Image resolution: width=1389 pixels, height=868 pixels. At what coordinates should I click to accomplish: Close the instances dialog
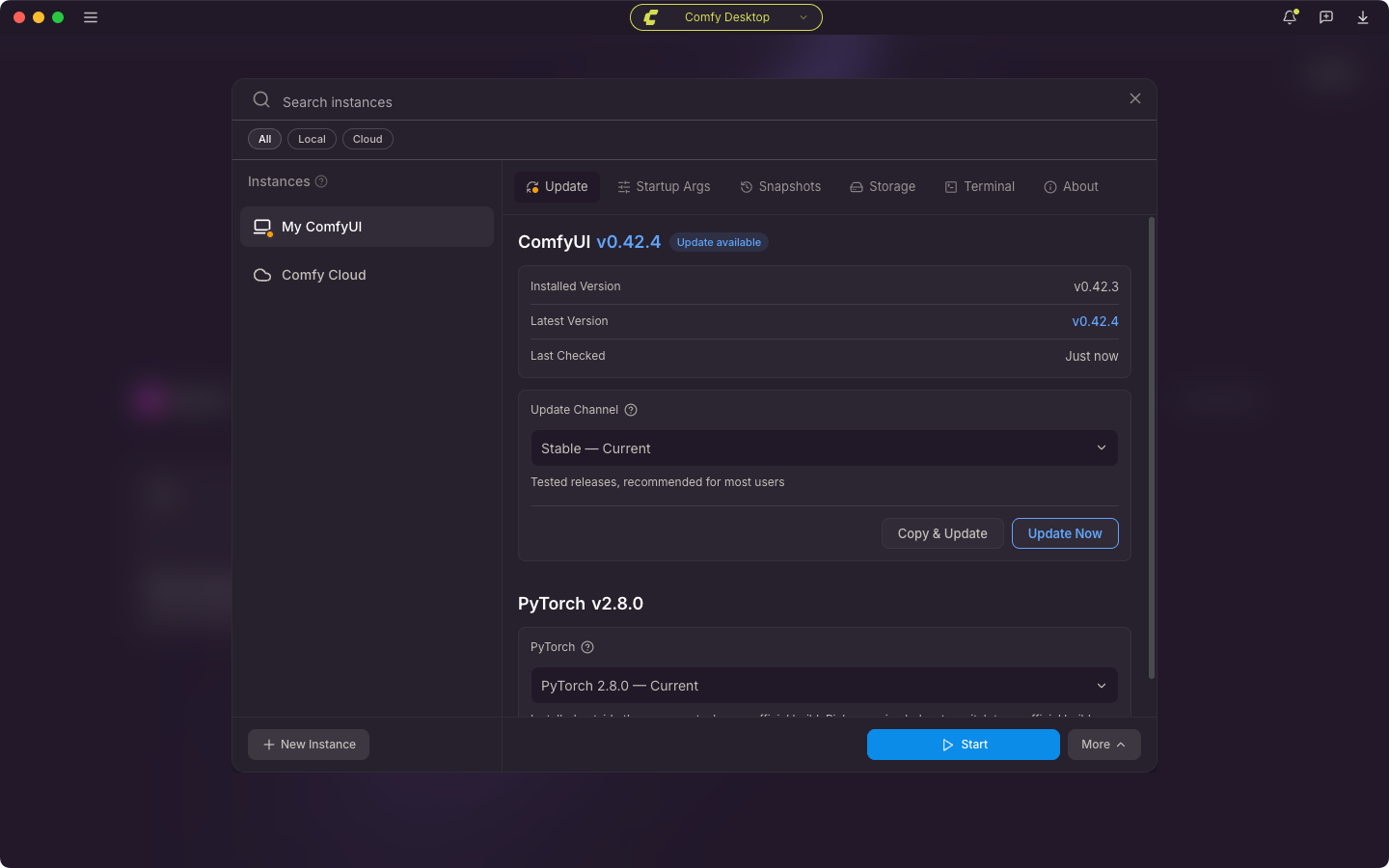coord(1135,98)
